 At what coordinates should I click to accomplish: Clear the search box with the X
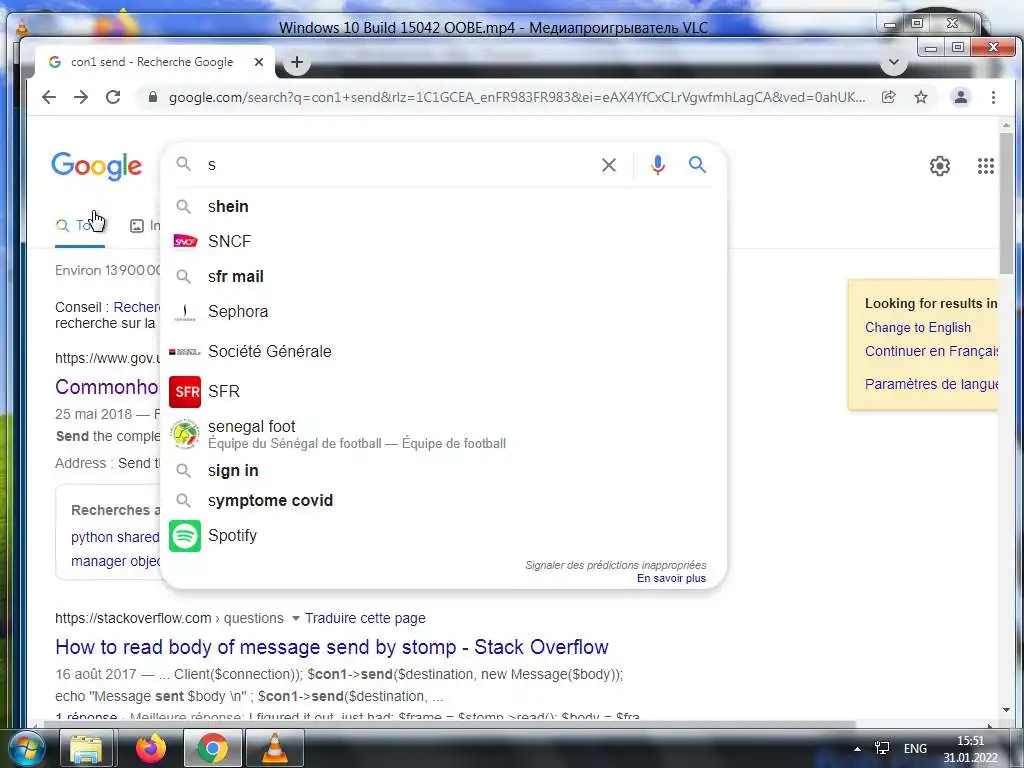click(x=609, y=165)
